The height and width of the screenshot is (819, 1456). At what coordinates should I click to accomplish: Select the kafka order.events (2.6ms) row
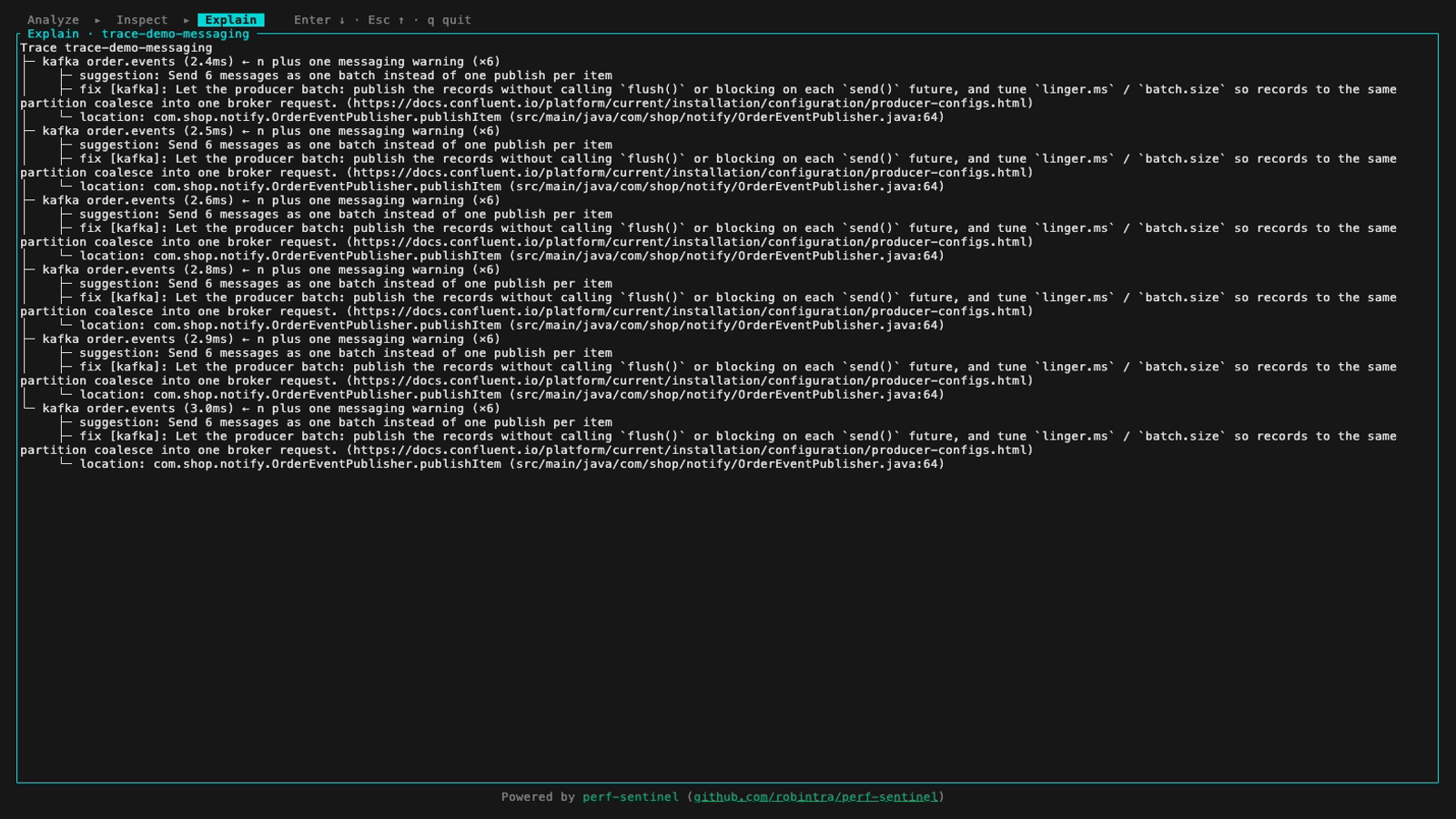(x=271, y=201)
